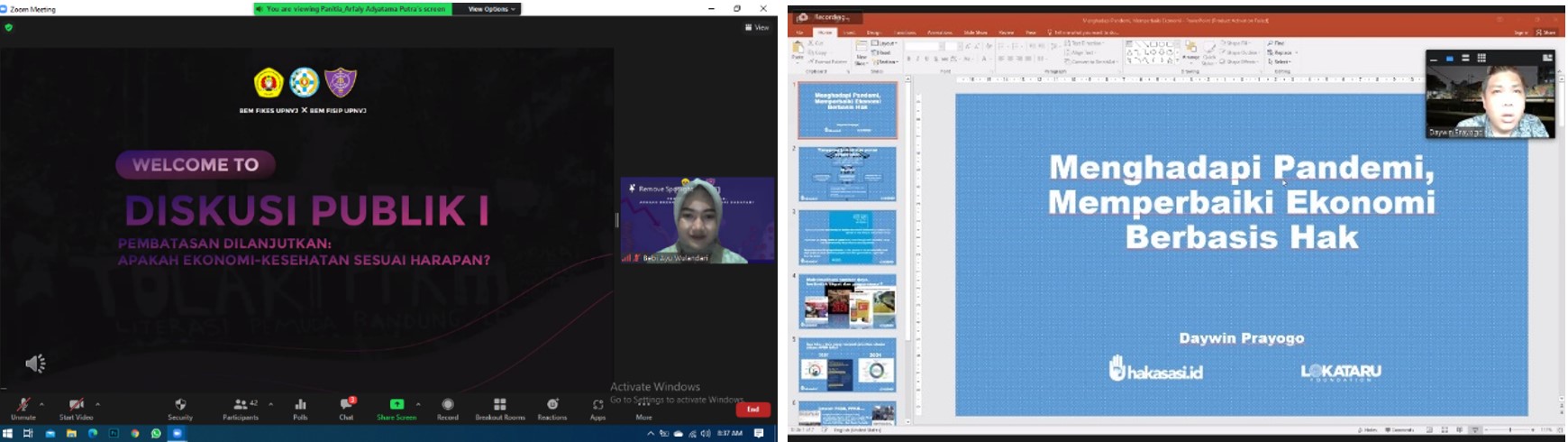Click the View button in Zoom window
Image resolution: width=1568 pixels, height=442 pixels.
757,28
